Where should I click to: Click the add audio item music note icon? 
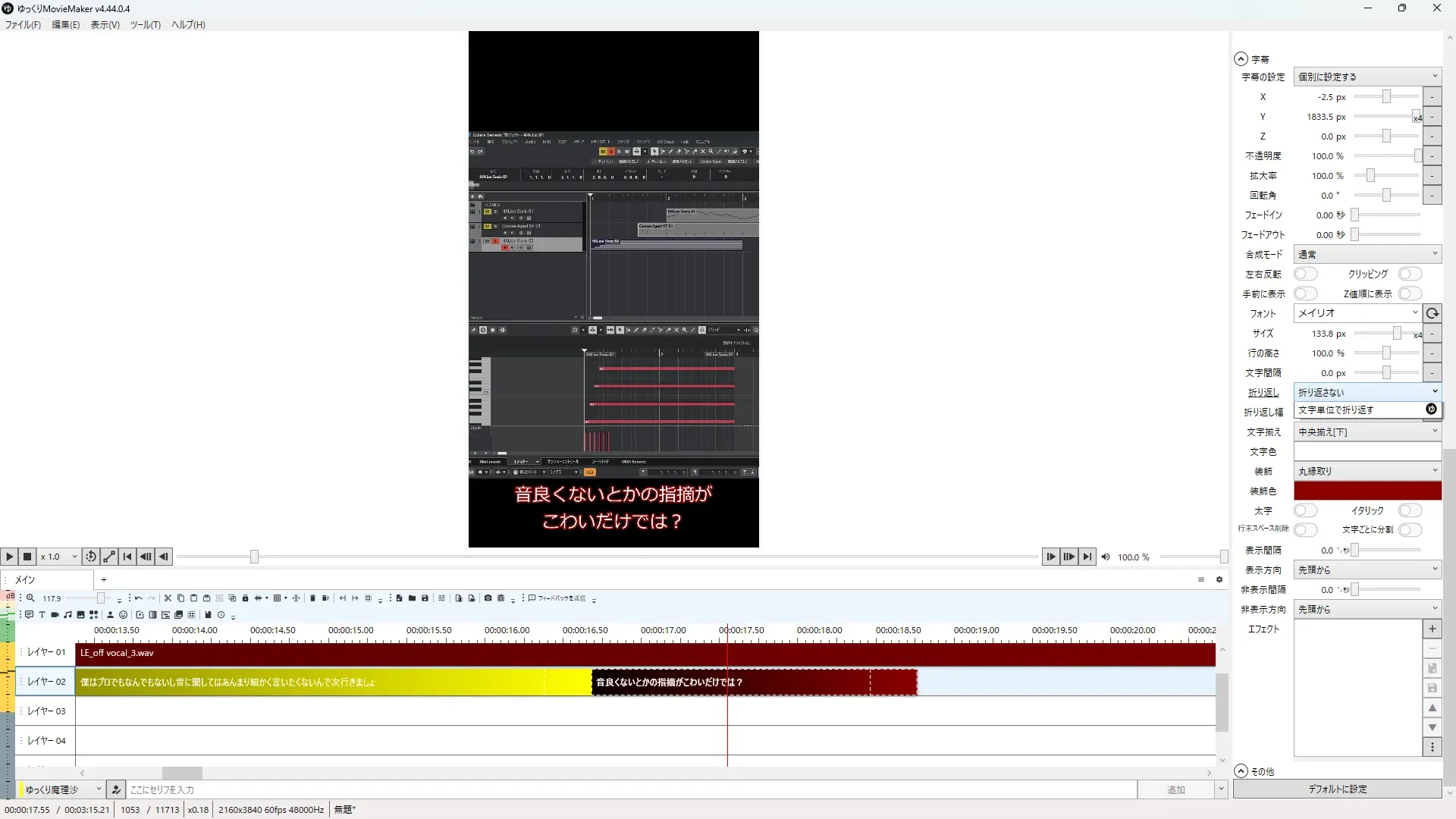[x=67, y=615]
